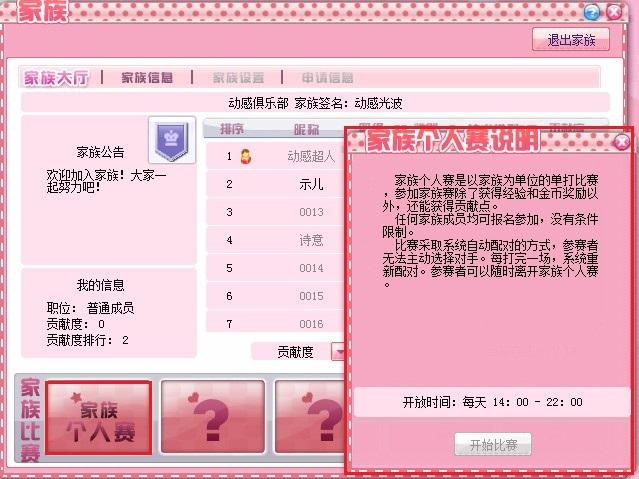The width and height of the screenshot is (639, 479).
Task: Close the 家族个人赛说明 popup dialog
Action: [x=621, y=141]
